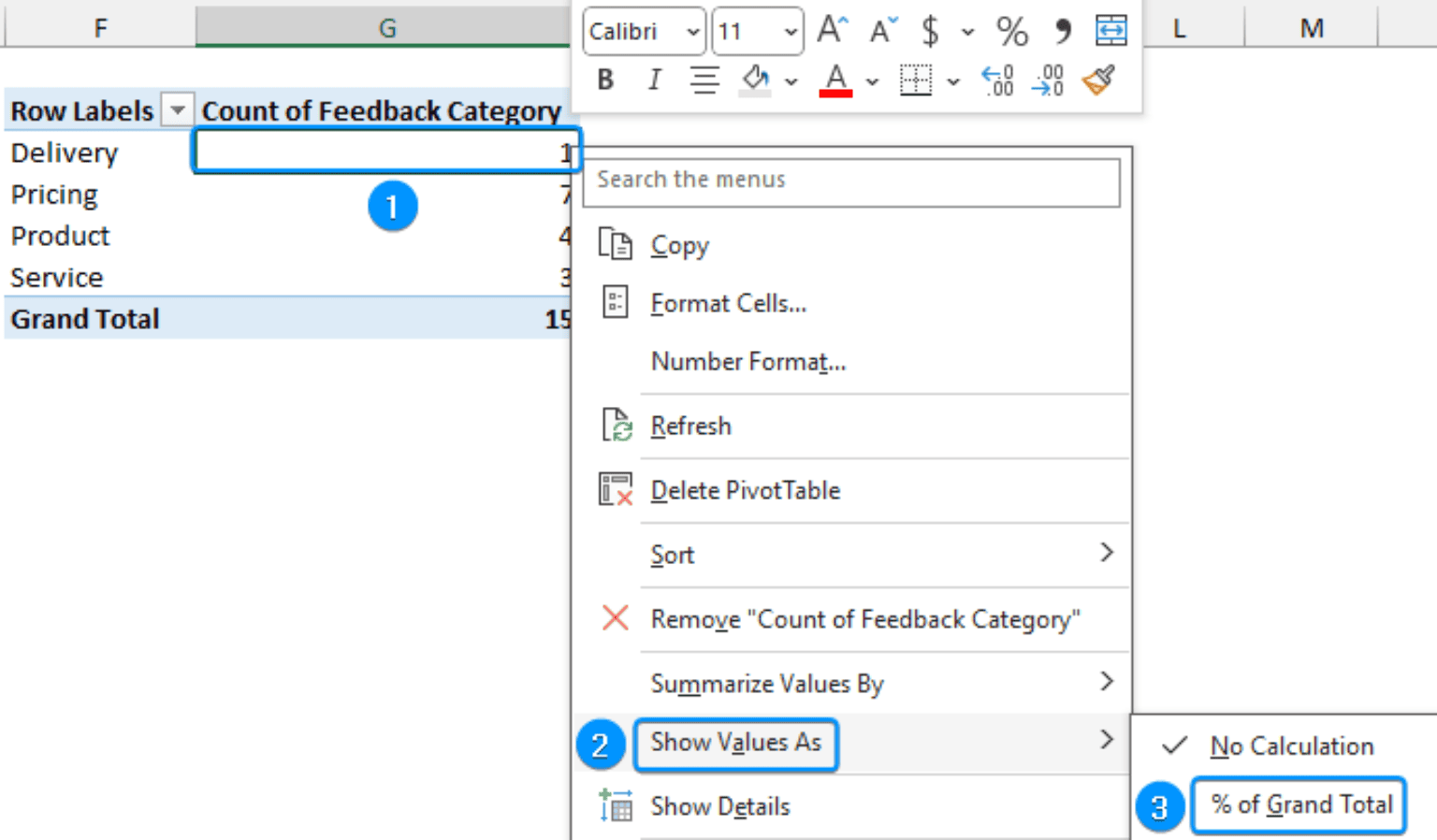Image resolution: width=1437 pixels, height=840 pixels.
Task: Pick the red Font Color swatch
Action: click(835, 80)
